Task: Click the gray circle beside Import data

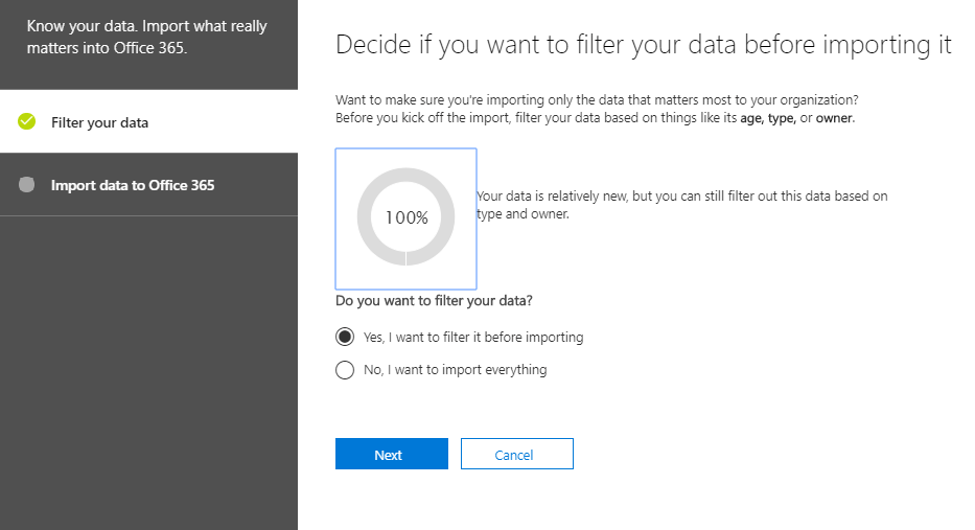Action: pyautogui.click(x=27, y=185)
